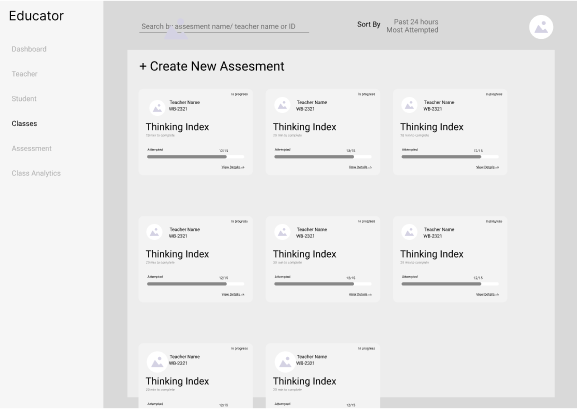577x409 pixels.
Task: Click + Create New Assesment
Action: [x=212, y=66]
